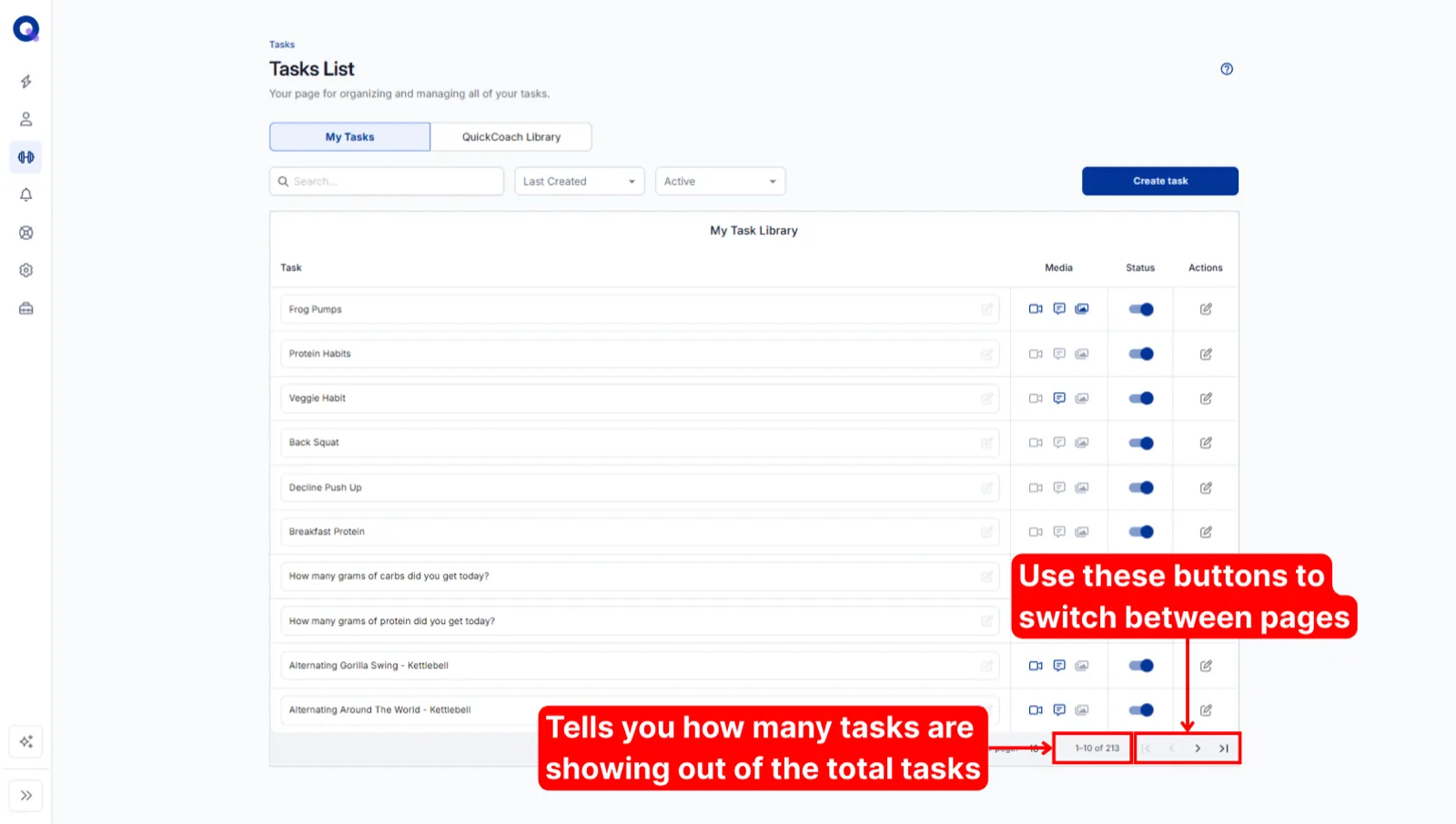Jump to the last page of tasks
1456x824 pixels.
1224,749
